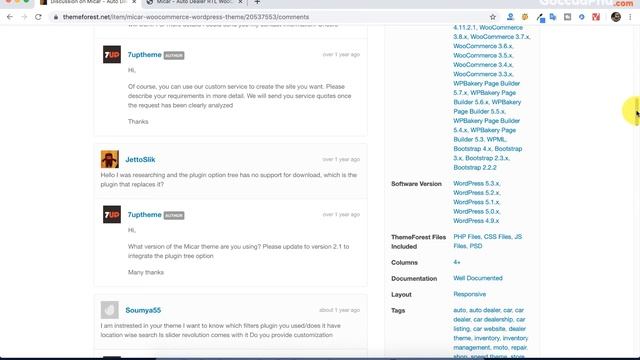
Task: Reload the page with refresh icon
Action: coord(38,17)
